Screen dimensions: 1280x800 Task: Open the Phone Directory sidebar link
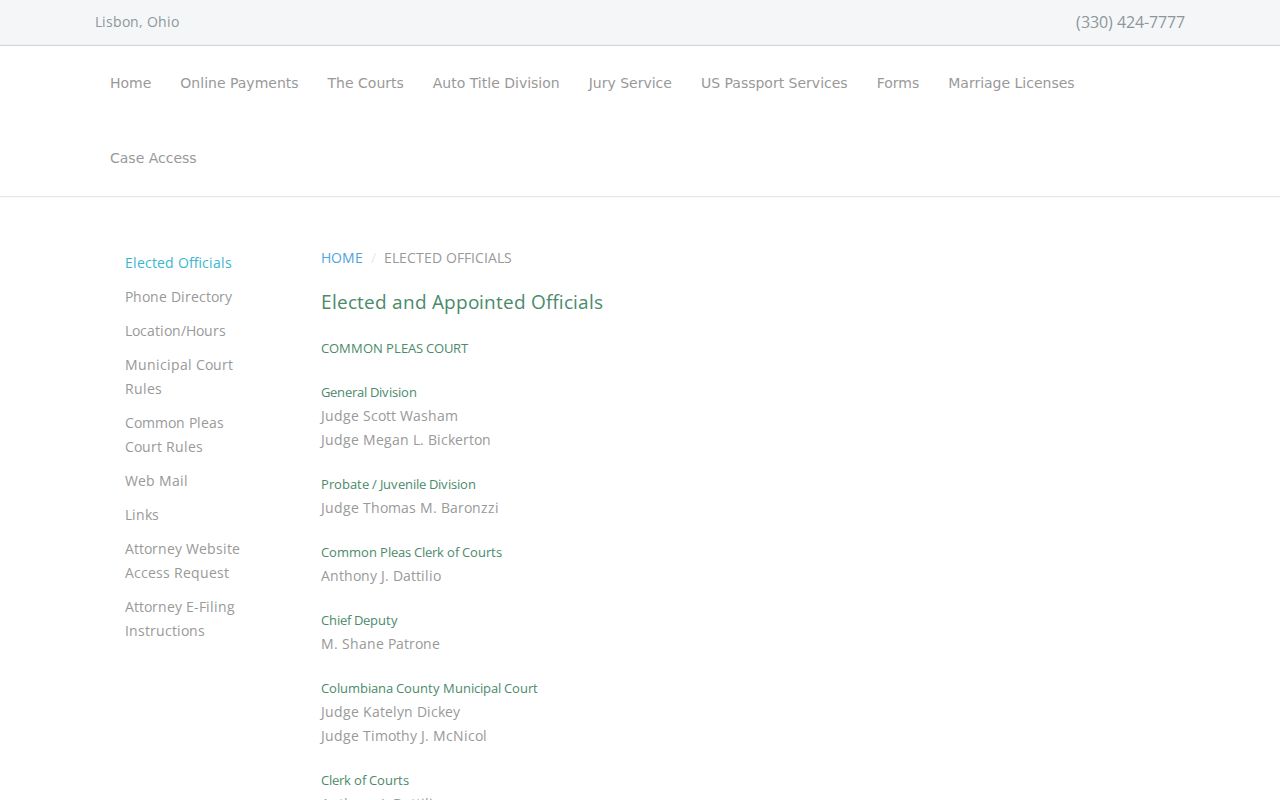coord(178,297)
